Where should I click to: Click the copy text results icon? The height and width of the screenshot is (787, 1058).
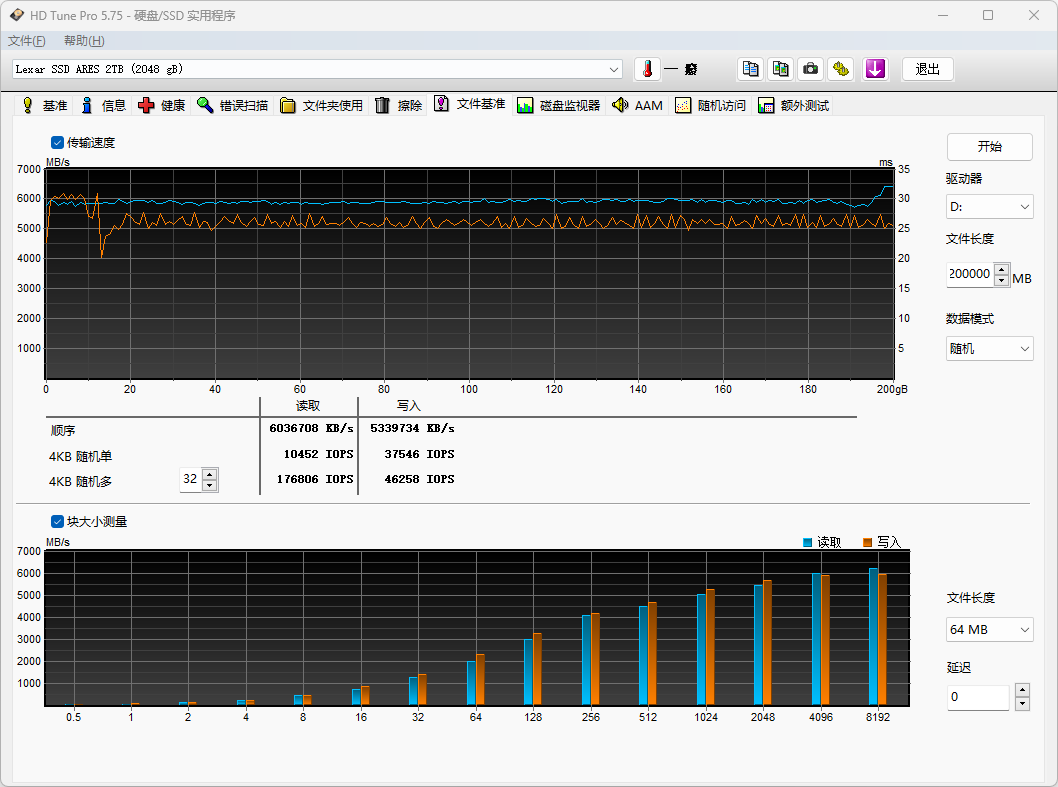(750, 69)
